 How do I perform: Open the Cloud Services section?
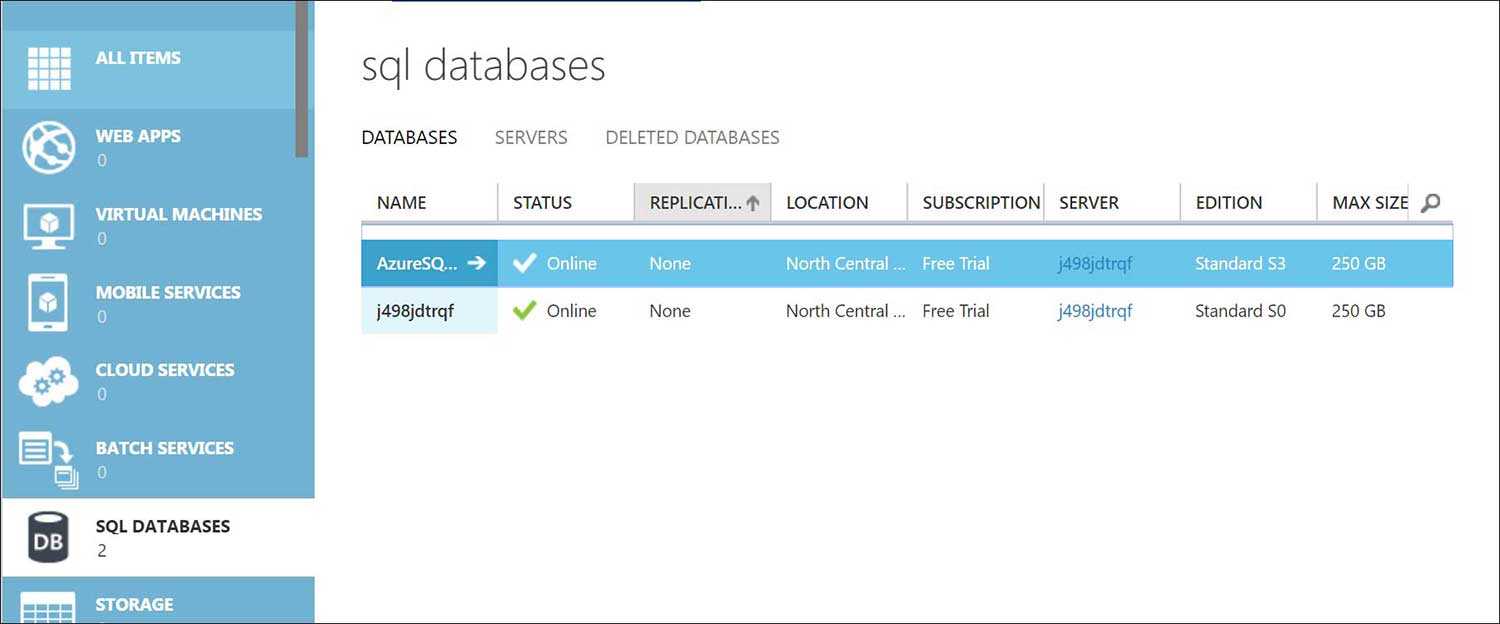click(47, 382)
